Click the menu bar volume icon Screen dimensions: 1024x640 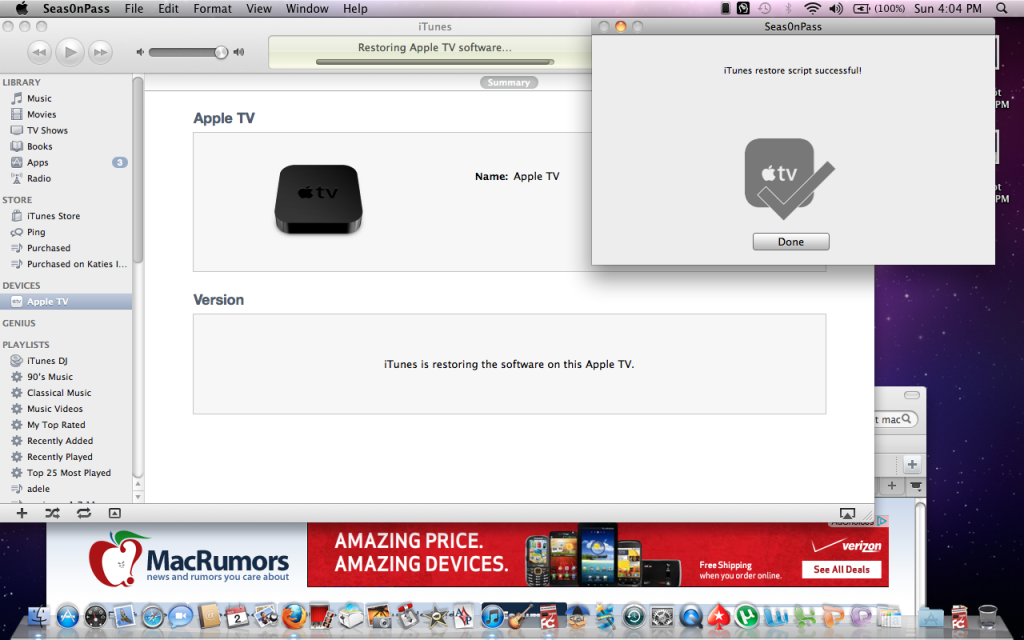836,8
